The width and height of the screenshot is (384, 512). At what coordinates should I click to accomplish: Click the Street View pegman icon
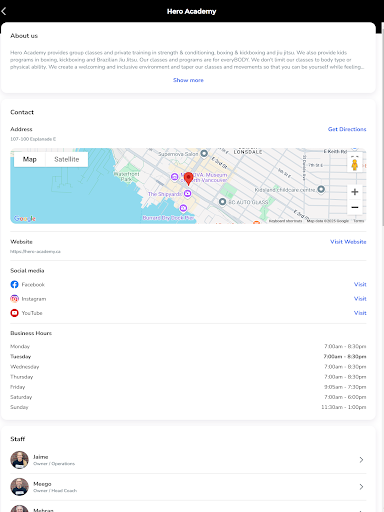[x=355, y=164]
